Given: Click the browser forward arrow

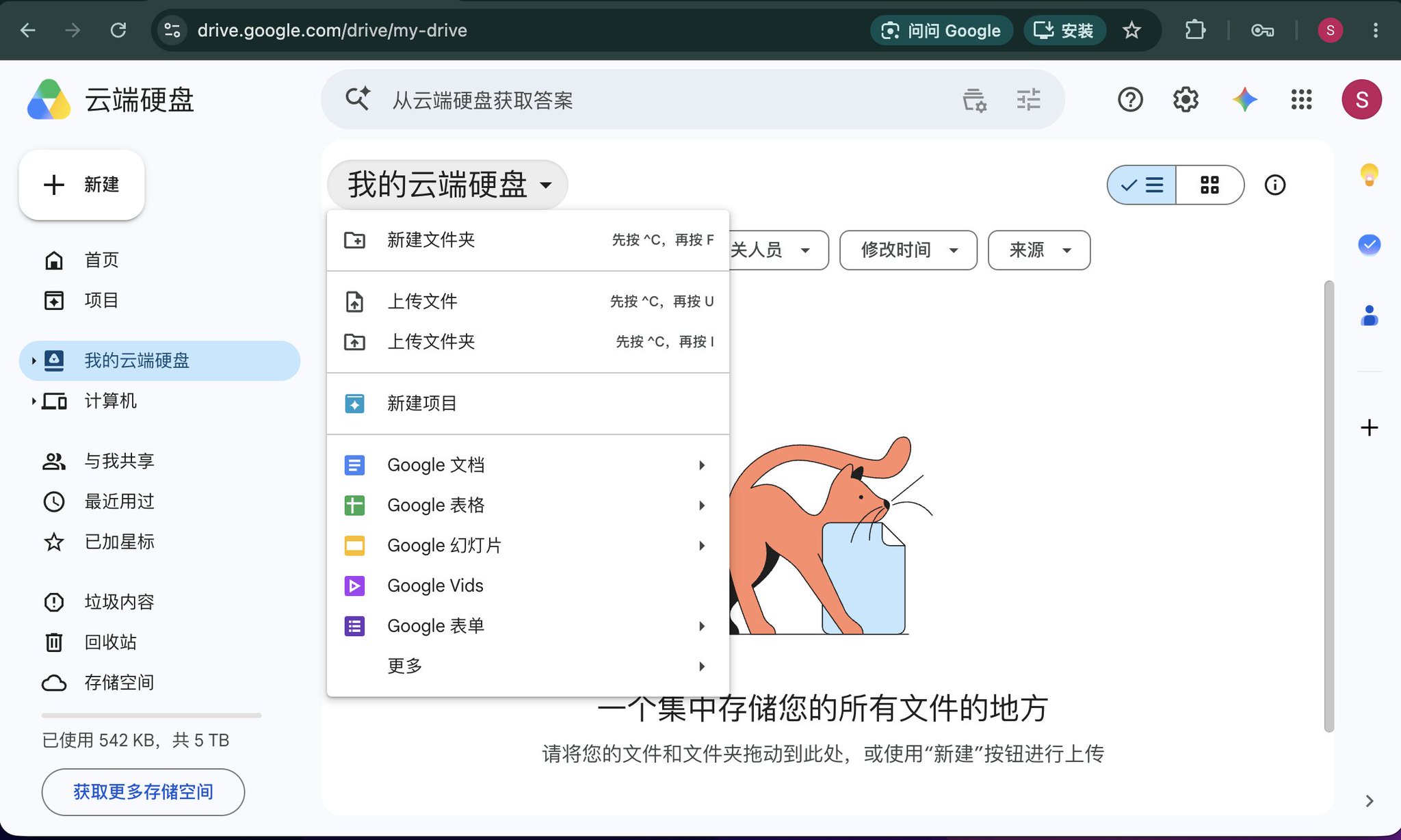Looking at the screenshot, I should [73, 30].
